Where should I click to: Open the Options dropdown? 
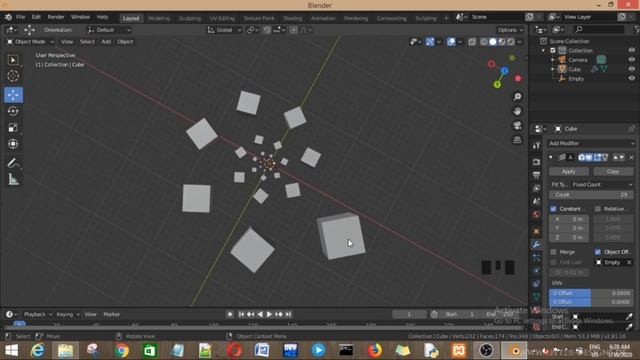[510, 30]
